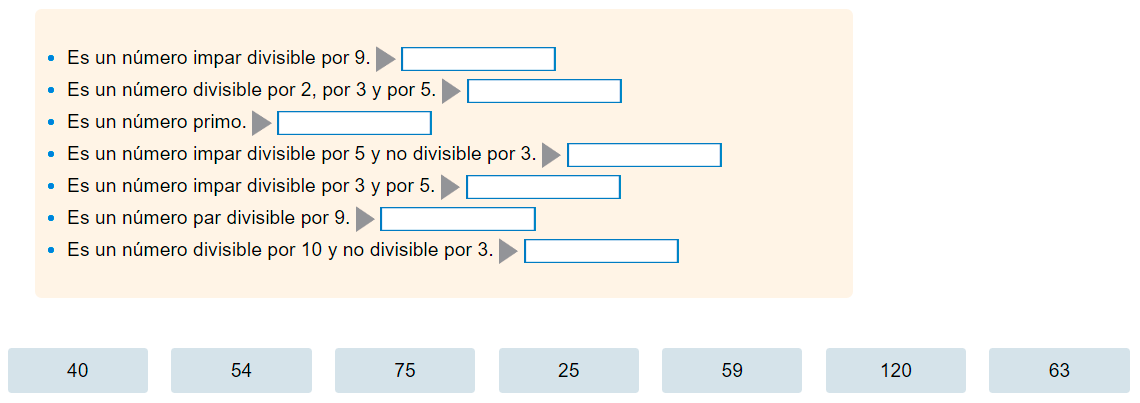Click arrow after 'impar divisible por 3 y por 5'

coord(450,187)
